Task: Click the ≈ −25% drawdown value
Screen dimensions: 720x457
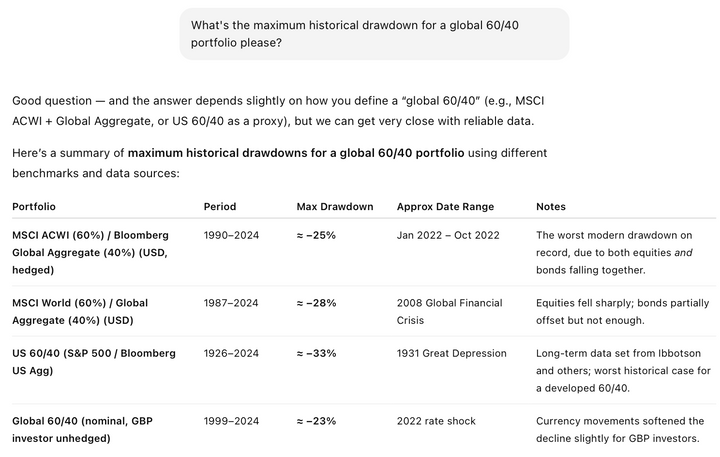Action: (316, 235)
